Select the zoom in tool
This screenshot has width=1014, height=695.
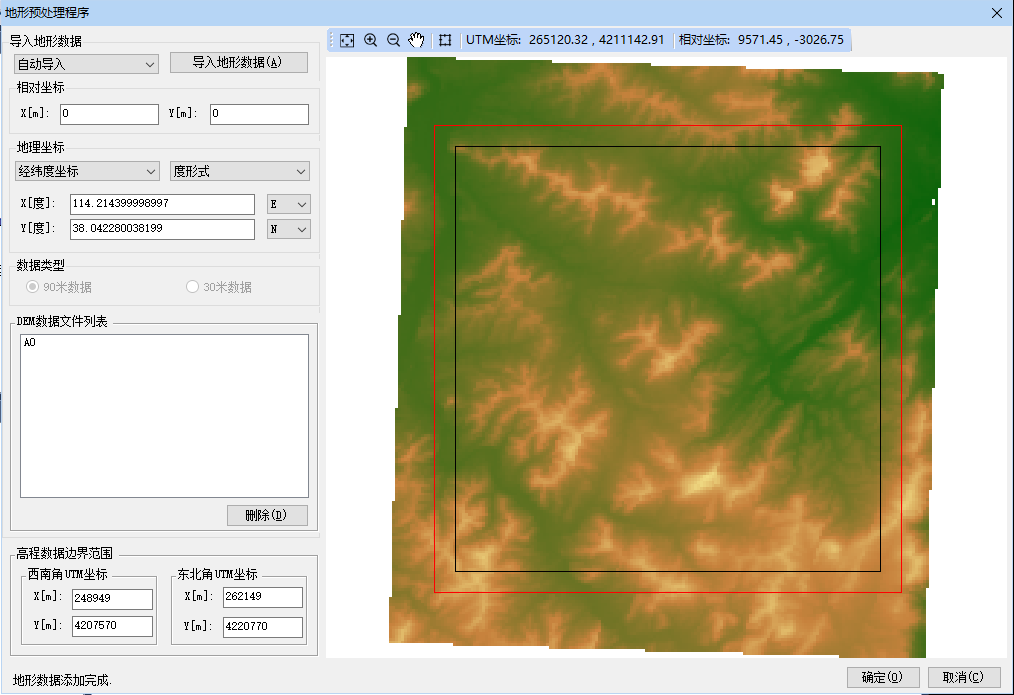click(370, 40)
